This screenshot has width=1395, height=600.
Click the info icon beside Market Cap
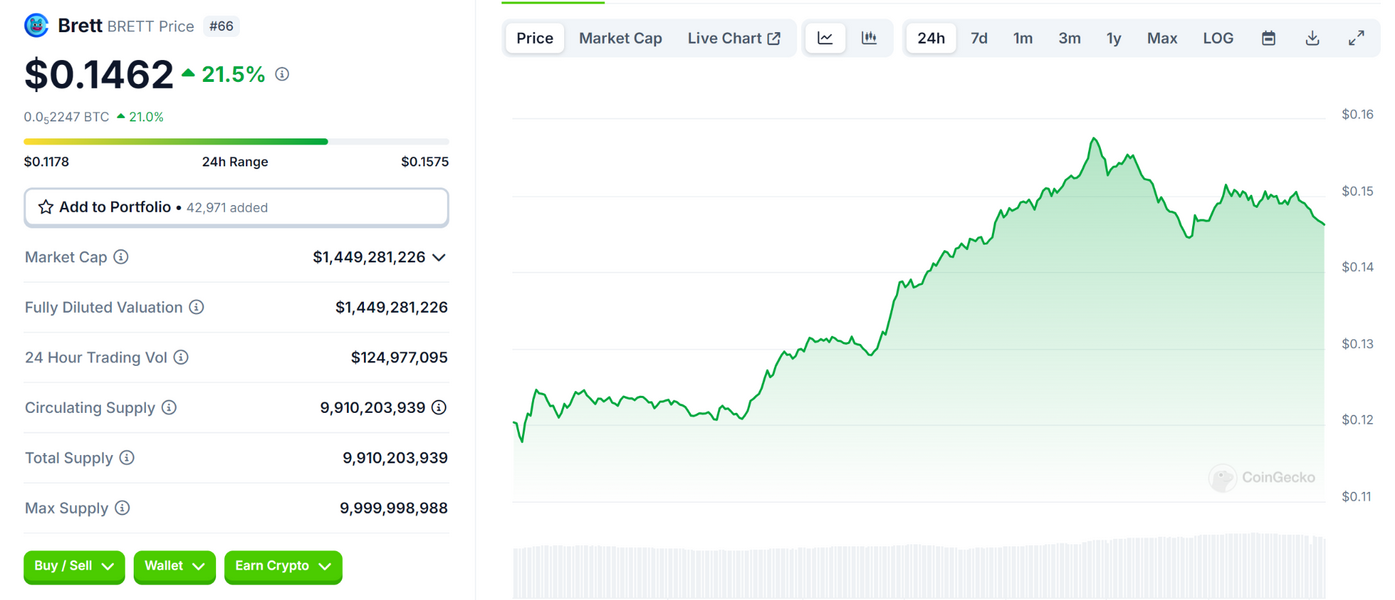(121, 257)
